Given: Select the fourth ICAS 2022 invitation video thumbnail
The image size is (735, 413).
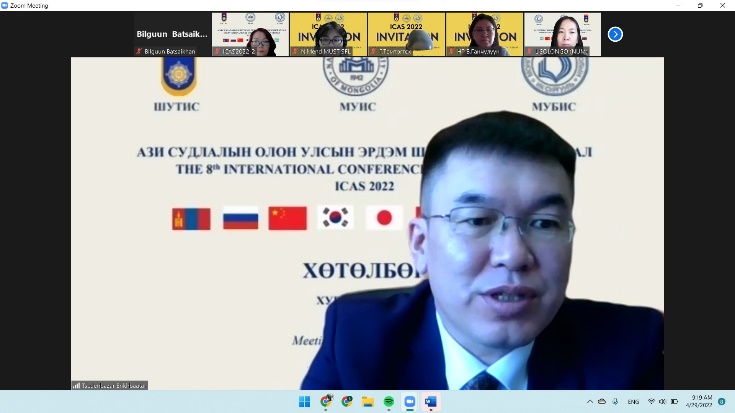Looking at the screenshot, I should (484, 34).
